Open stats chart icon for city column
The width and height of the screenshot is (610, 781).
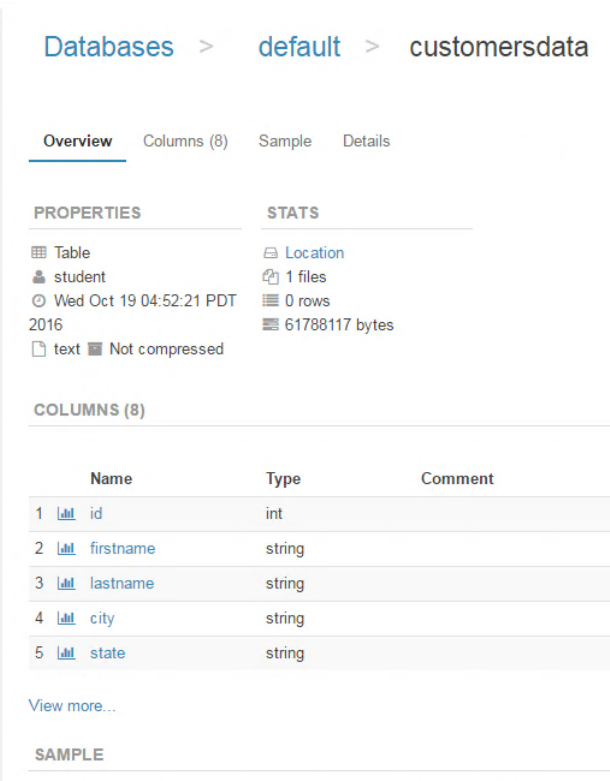[66, 619]
